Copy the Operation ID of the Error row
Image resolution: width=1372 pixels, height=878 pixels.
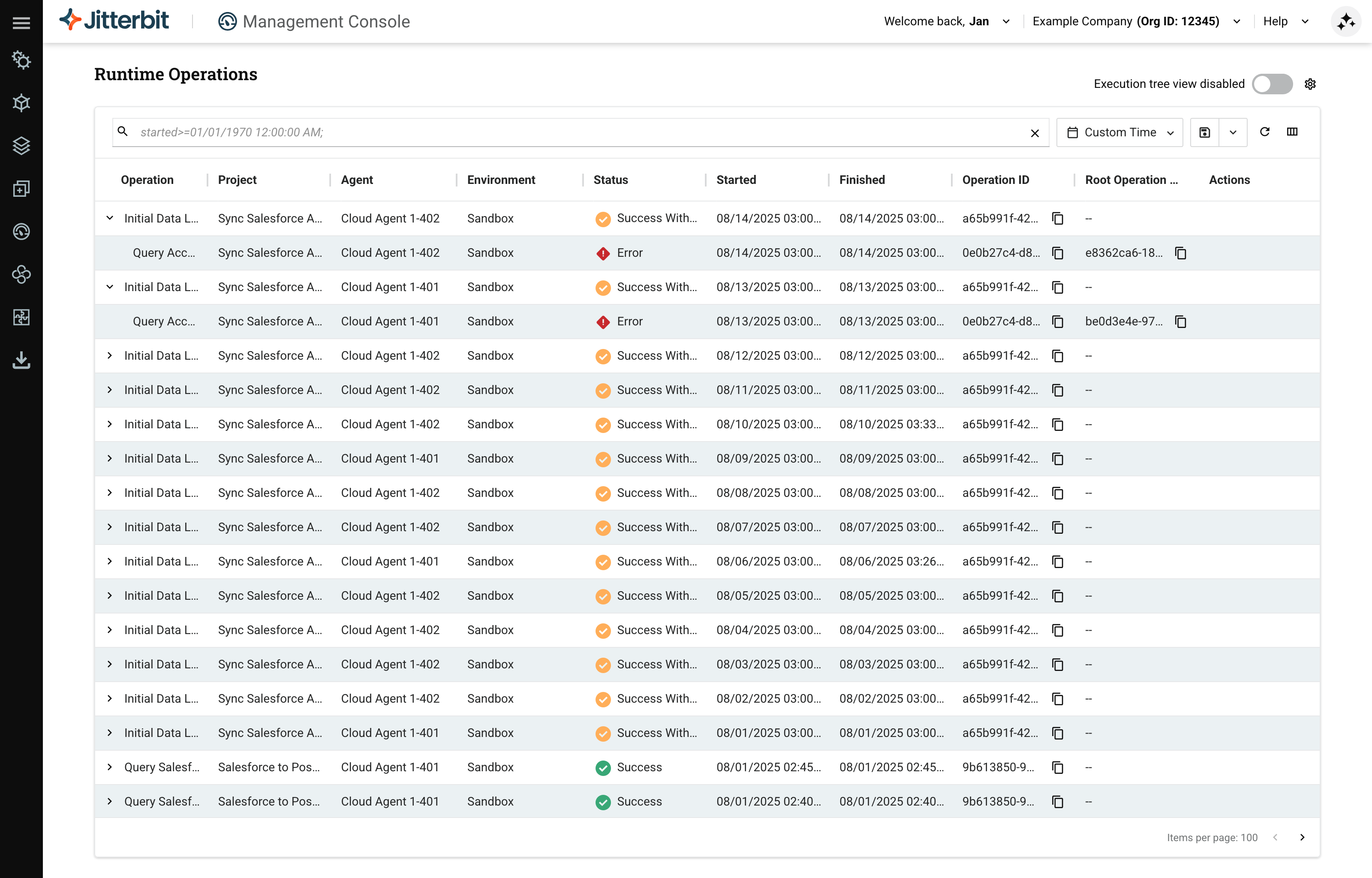[x=1058, y=253]
